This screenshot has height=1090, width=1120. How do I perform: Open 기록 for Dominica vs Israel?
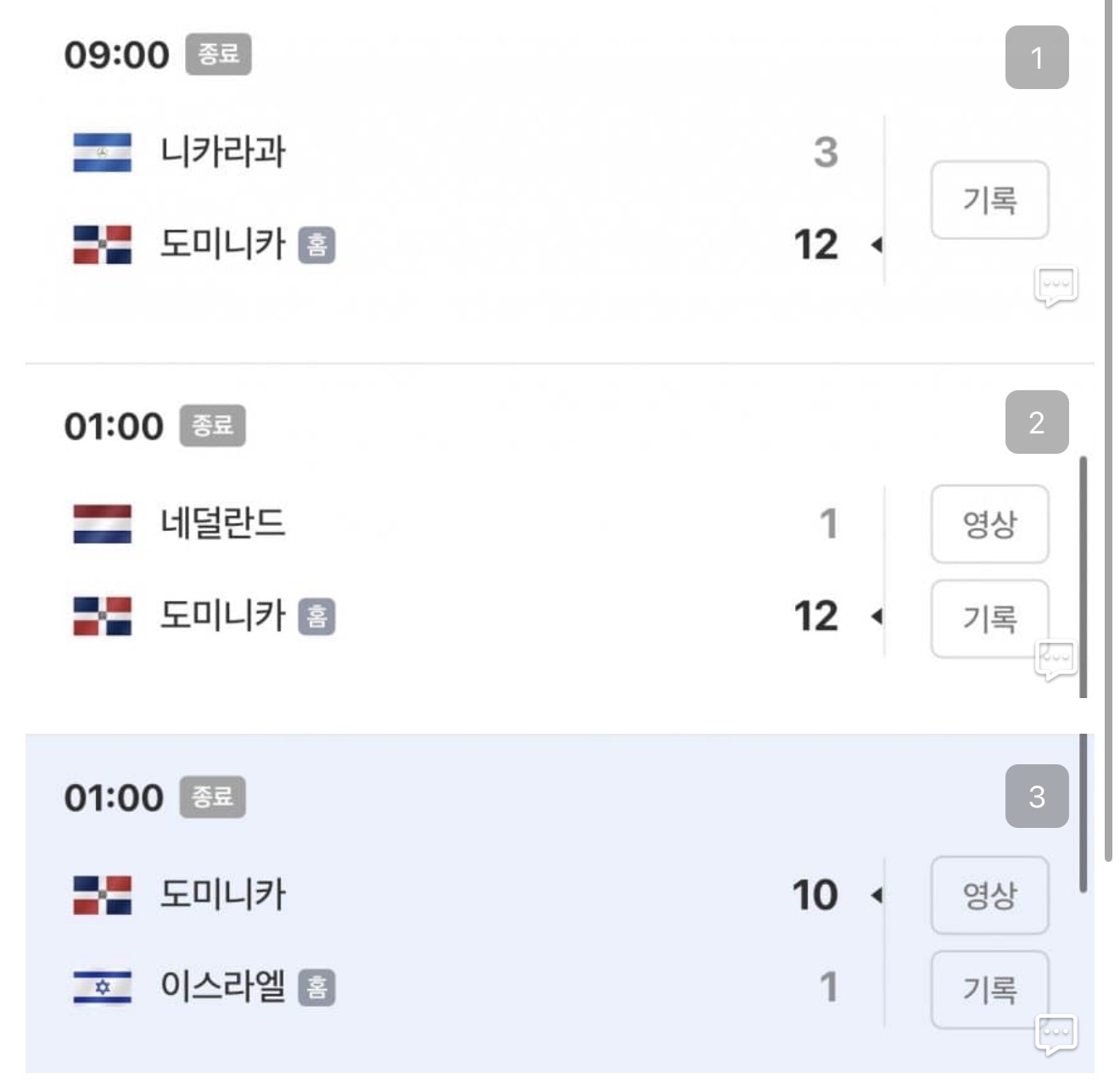[989, 987]
